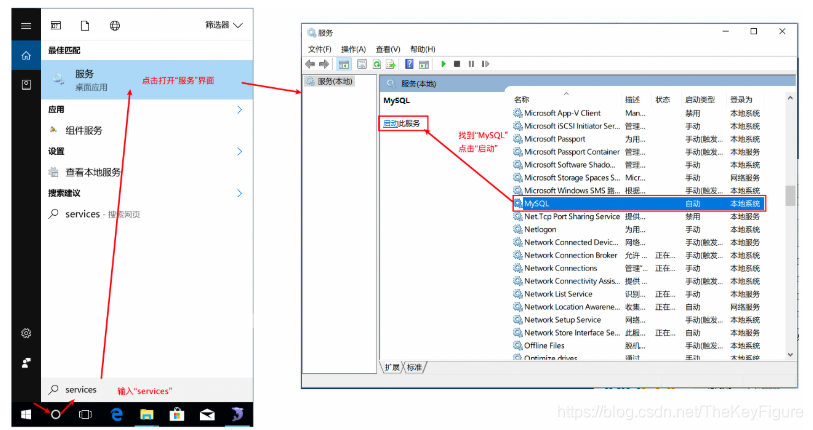Select the Network Connections service row
The height and width of the screenshot is (430, 813).
[x=639, y=268]
